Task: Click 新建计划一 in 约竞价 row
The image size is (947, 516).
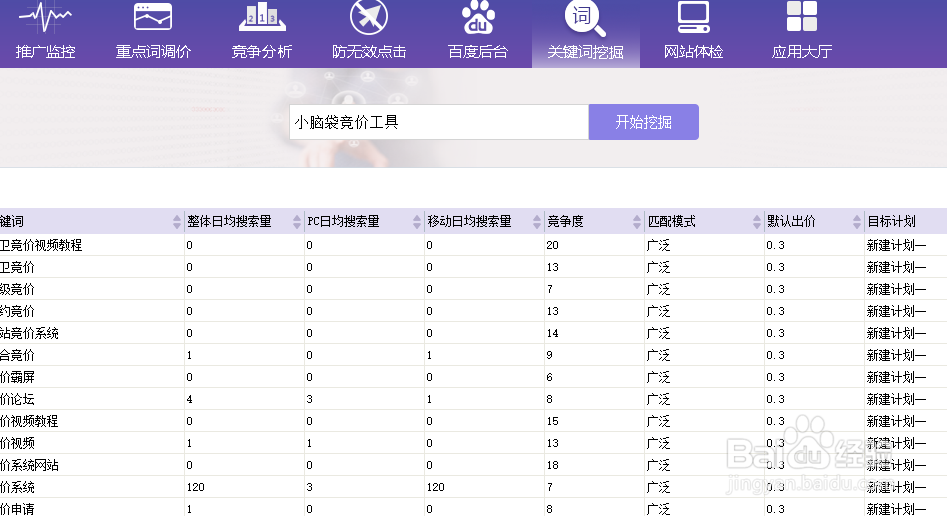Action: click(x=896, y=312)
